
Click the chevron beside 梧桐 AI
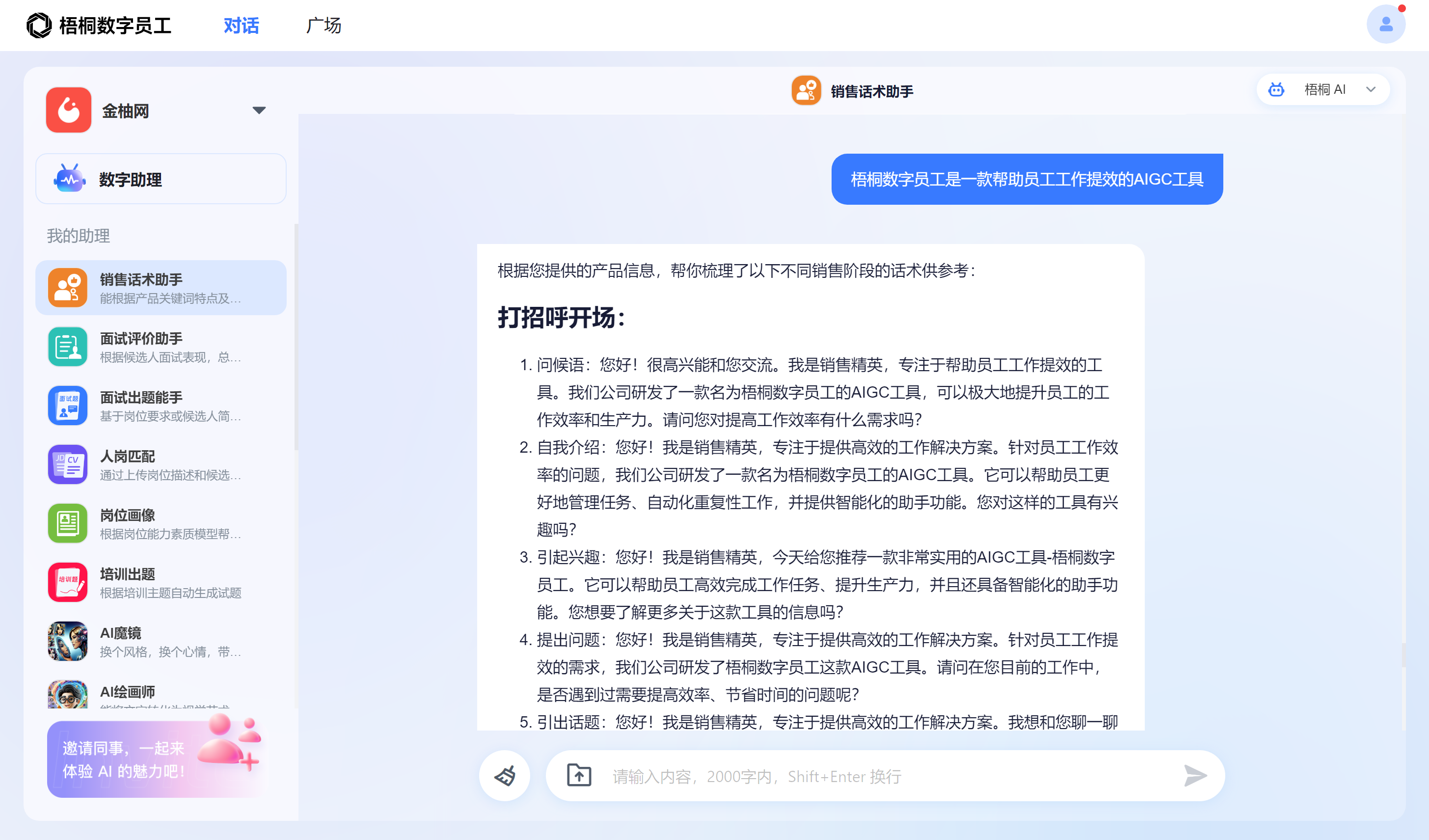(1370, 90)
